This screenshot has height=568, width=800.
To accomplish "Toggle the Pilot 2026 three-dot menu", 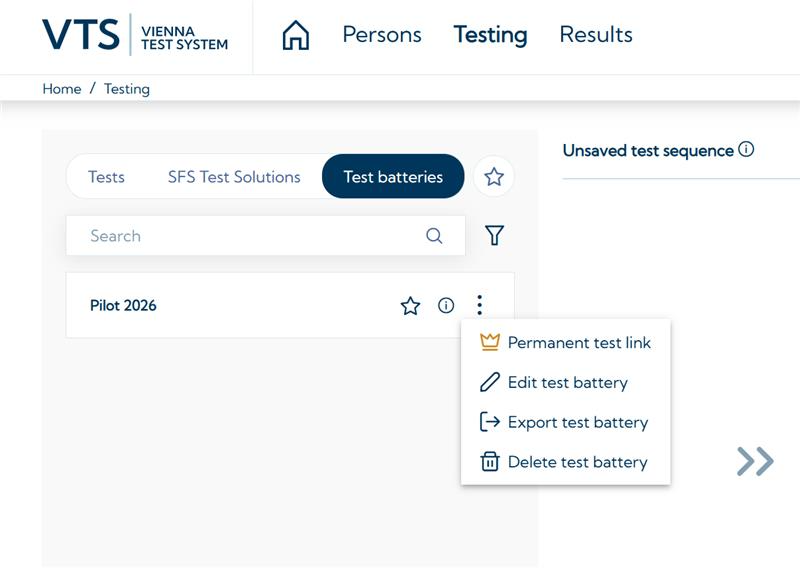I will (480, 305).
